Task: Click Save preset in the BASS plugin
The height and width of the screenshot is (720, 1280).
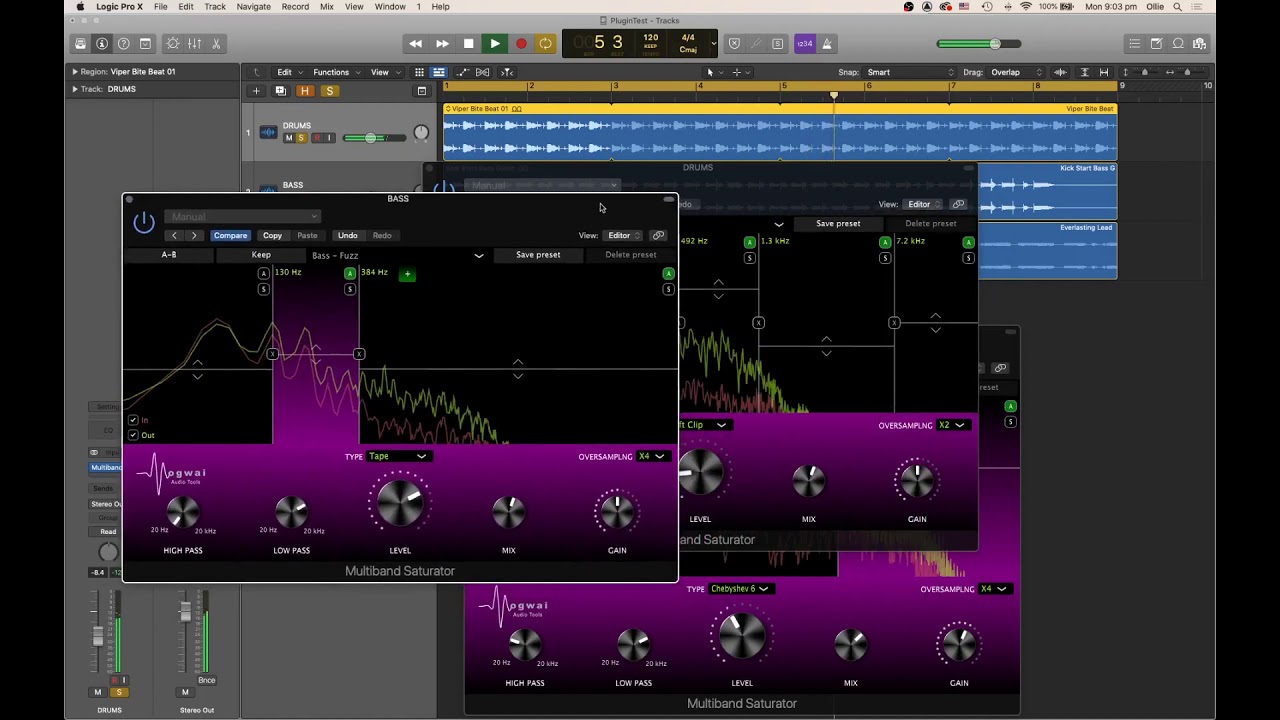Action: pyautogui.click(x=538, y=255)
